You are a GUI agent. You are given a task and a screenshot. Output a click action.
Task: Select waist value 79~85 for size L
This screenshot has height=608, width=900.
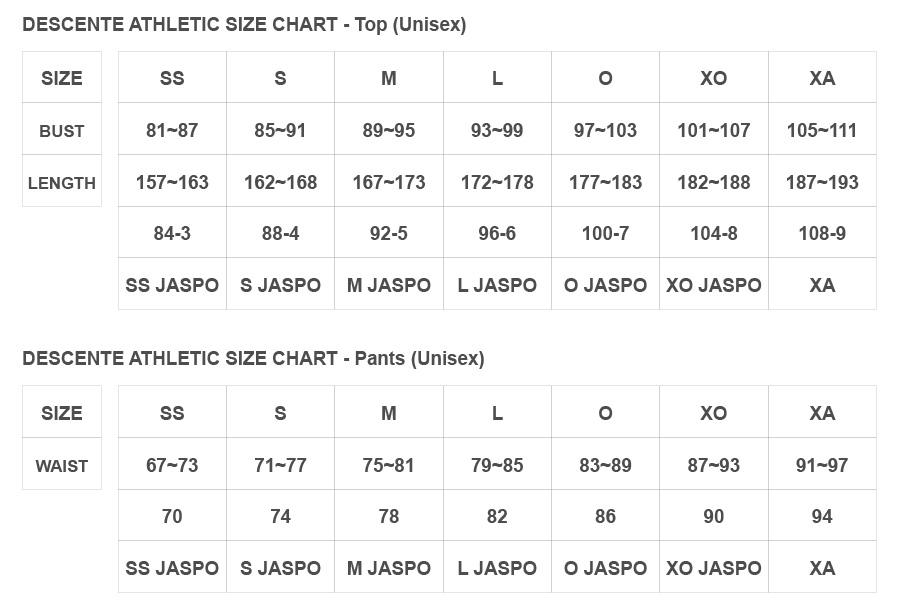click(x=497, y=465)
